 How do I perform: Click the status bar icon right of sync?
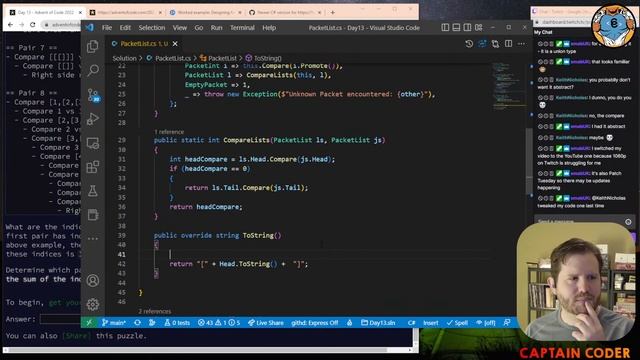pyautogui.click(x=152, y=322)
